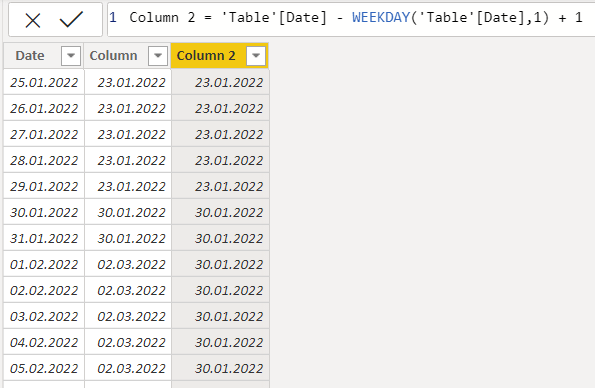
Task: Click line number 1 in formula bar
Action: (113, 17)
